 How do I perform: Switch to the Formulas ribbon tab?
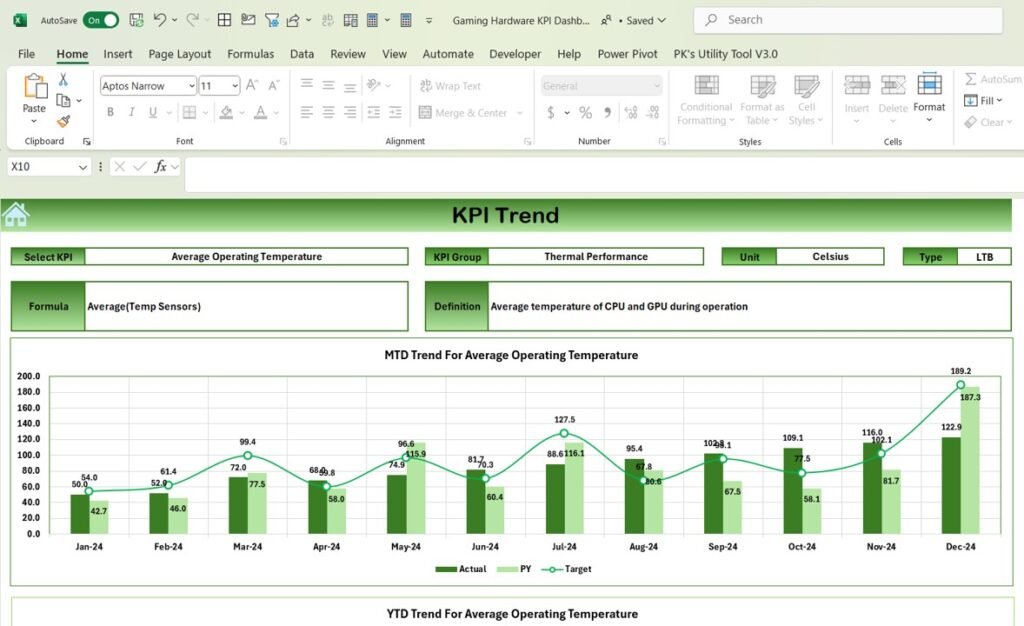point(247,54)
